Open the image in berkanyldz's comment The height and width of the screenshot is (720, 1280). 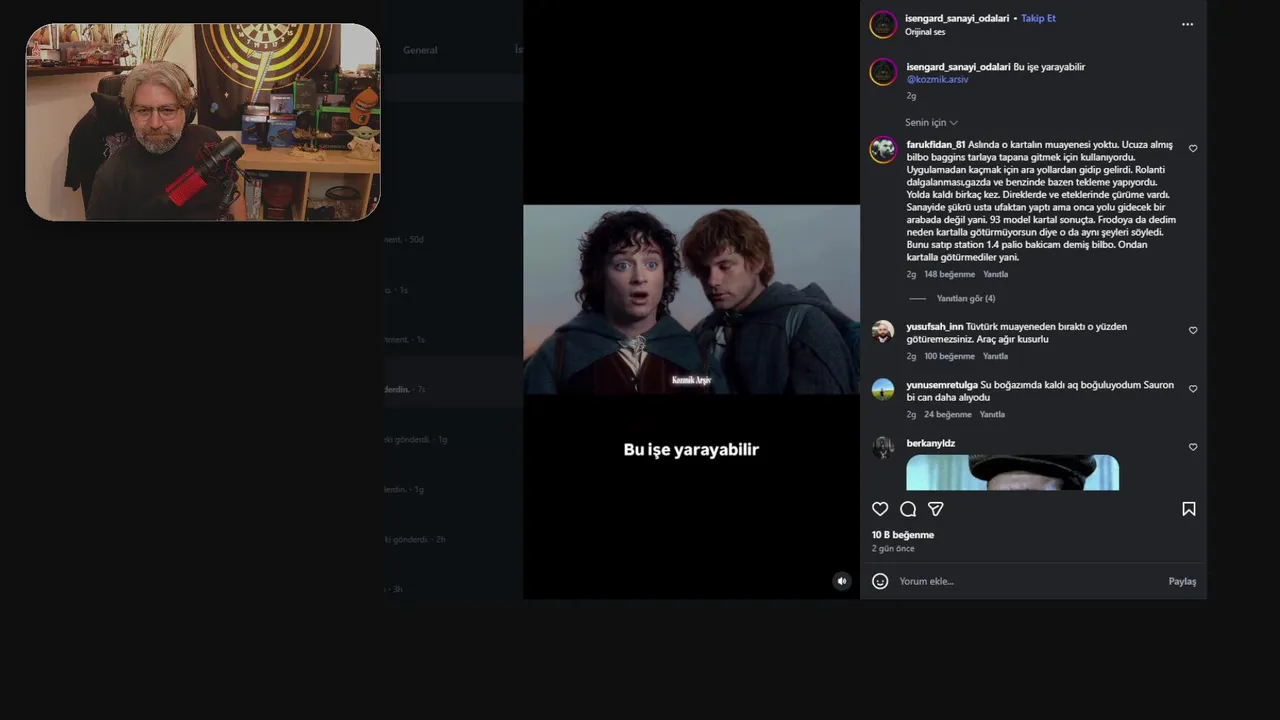1013,473
